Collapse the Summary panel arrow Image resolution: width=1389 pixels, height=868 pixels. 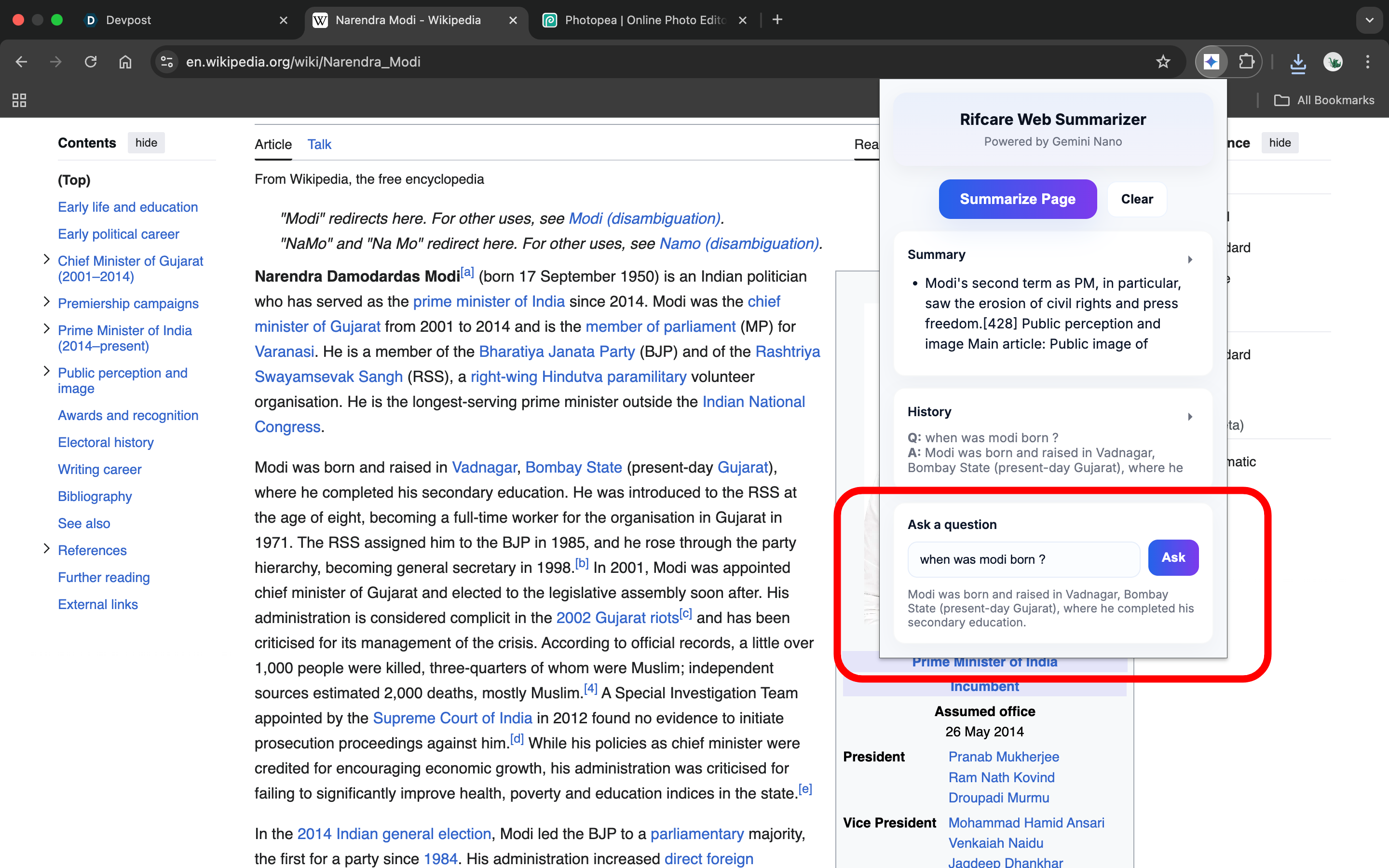(1190, 259)
